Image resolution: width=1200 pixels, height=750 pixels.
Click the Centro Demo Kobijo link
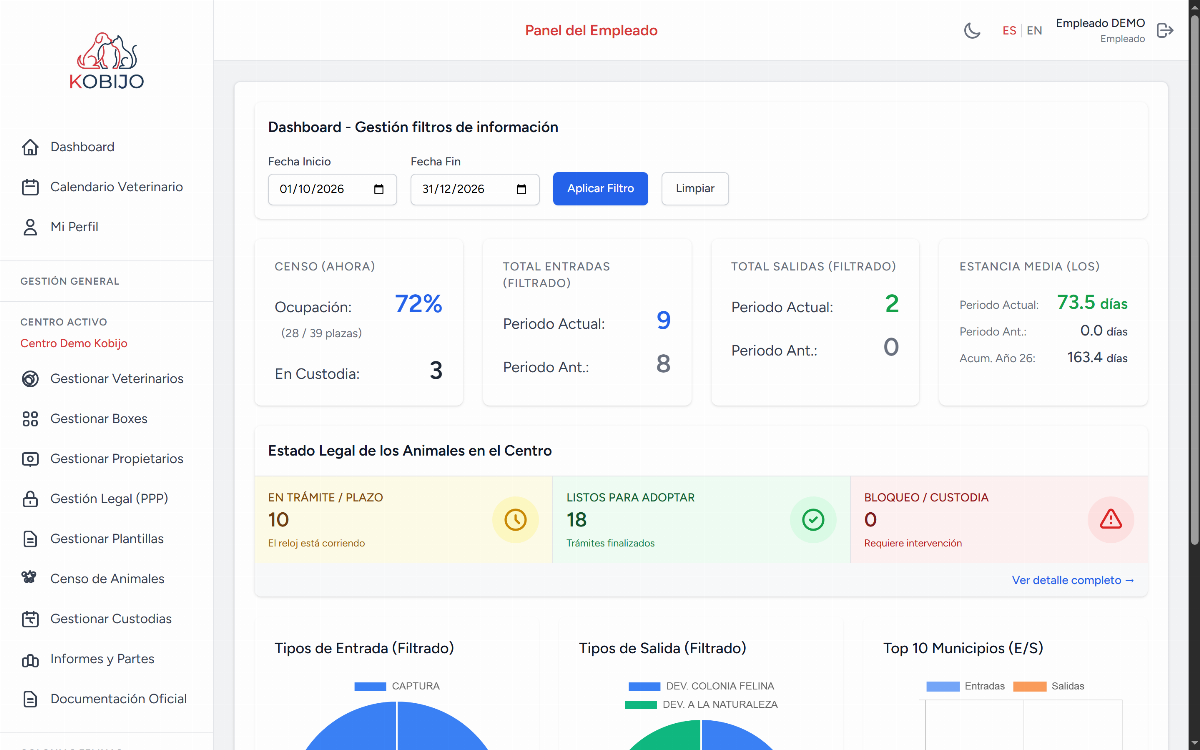[x=74, y=344]
